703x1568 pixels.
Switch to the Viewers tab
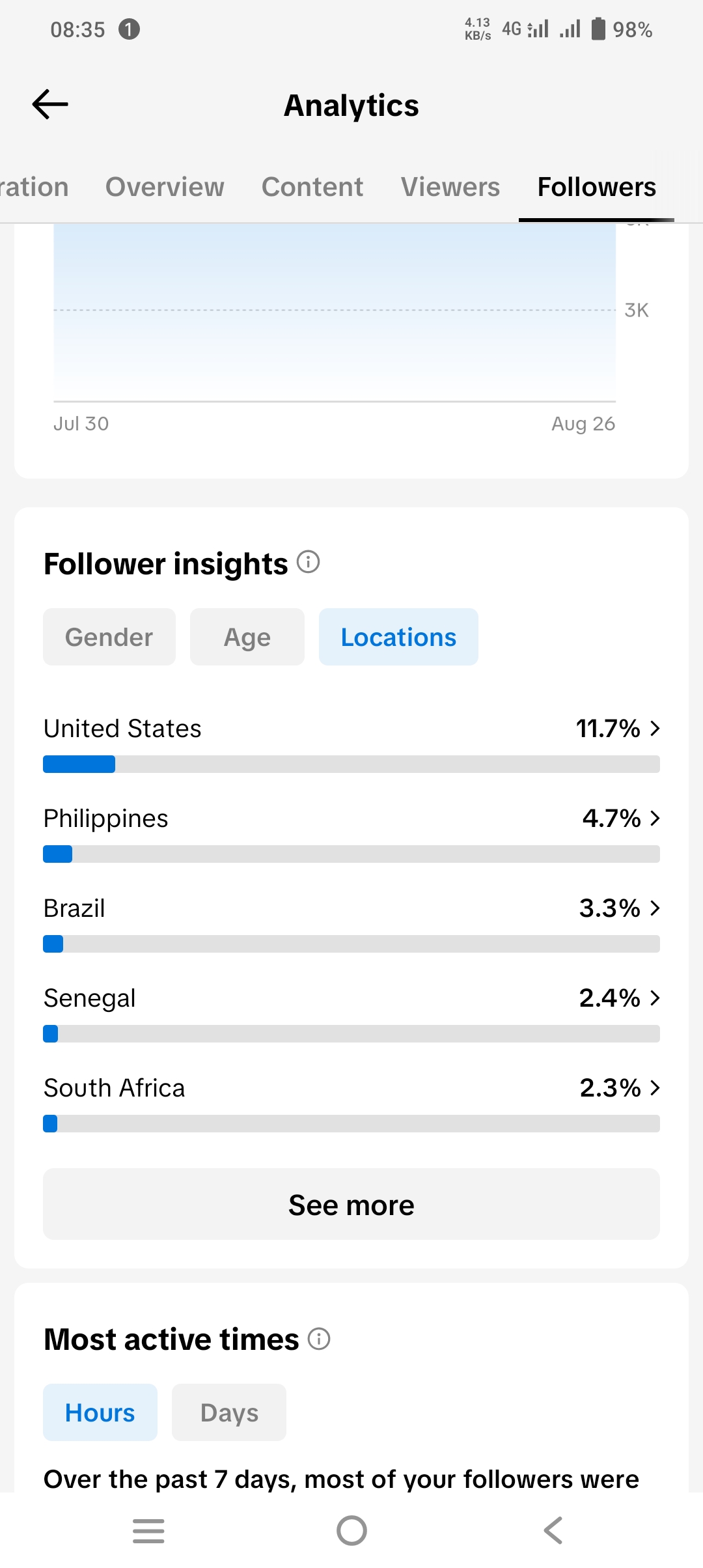click(450, 187)
